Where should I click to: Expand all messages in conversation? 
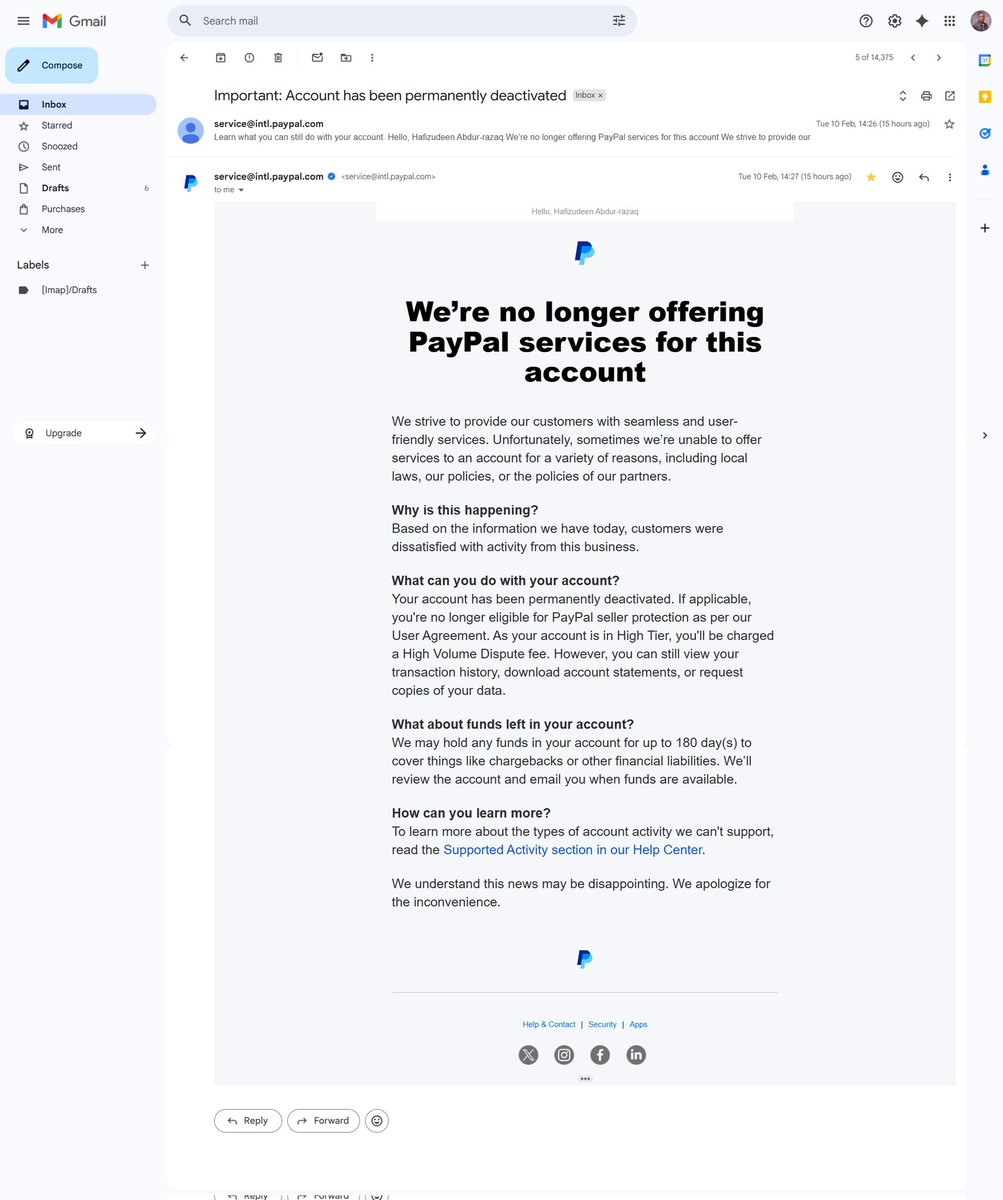pyautogui.click(x=902, y=96)
